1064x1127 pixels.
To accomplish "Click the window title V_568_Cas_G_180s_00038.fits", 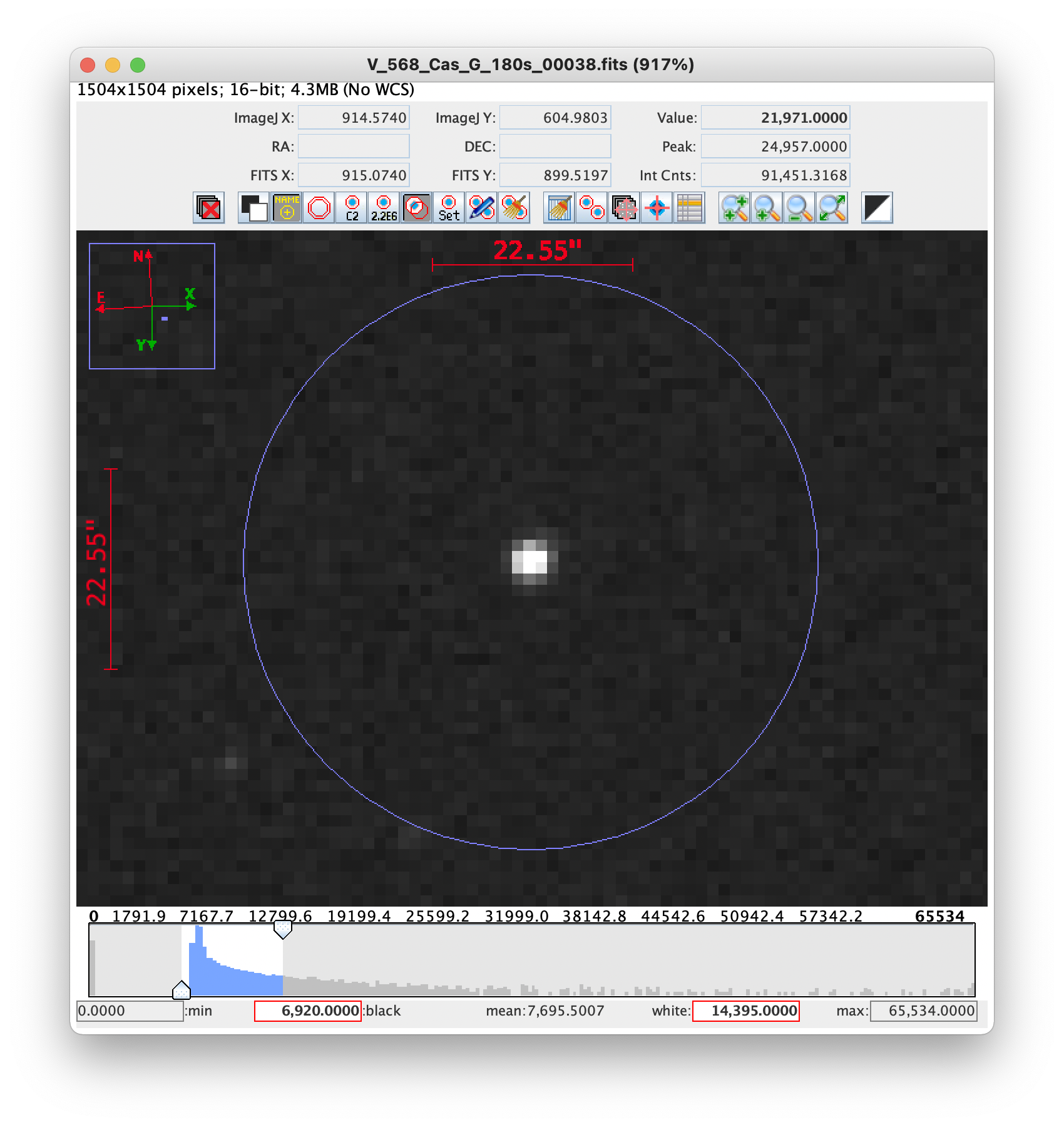I will click(531, 64).
